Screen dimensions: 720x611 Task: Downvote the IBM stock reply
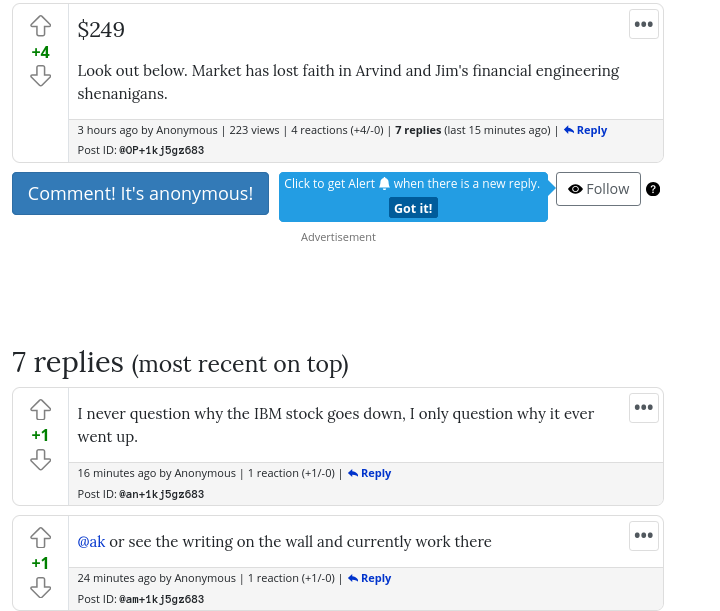coord(40,460)
